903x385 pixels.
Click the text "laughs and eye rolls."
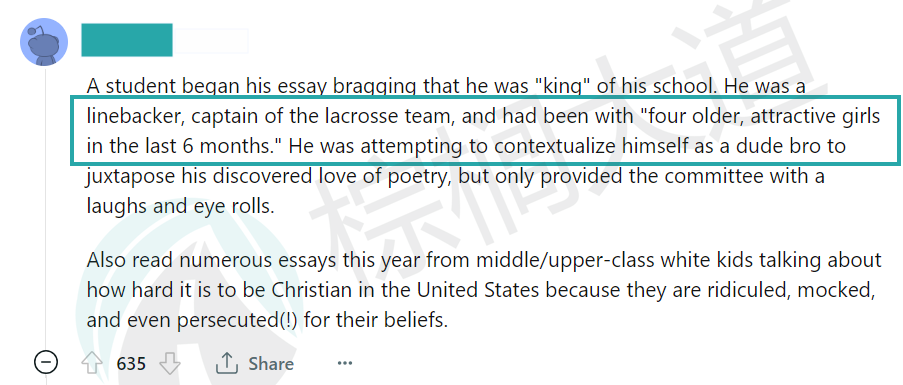[180, 205]
